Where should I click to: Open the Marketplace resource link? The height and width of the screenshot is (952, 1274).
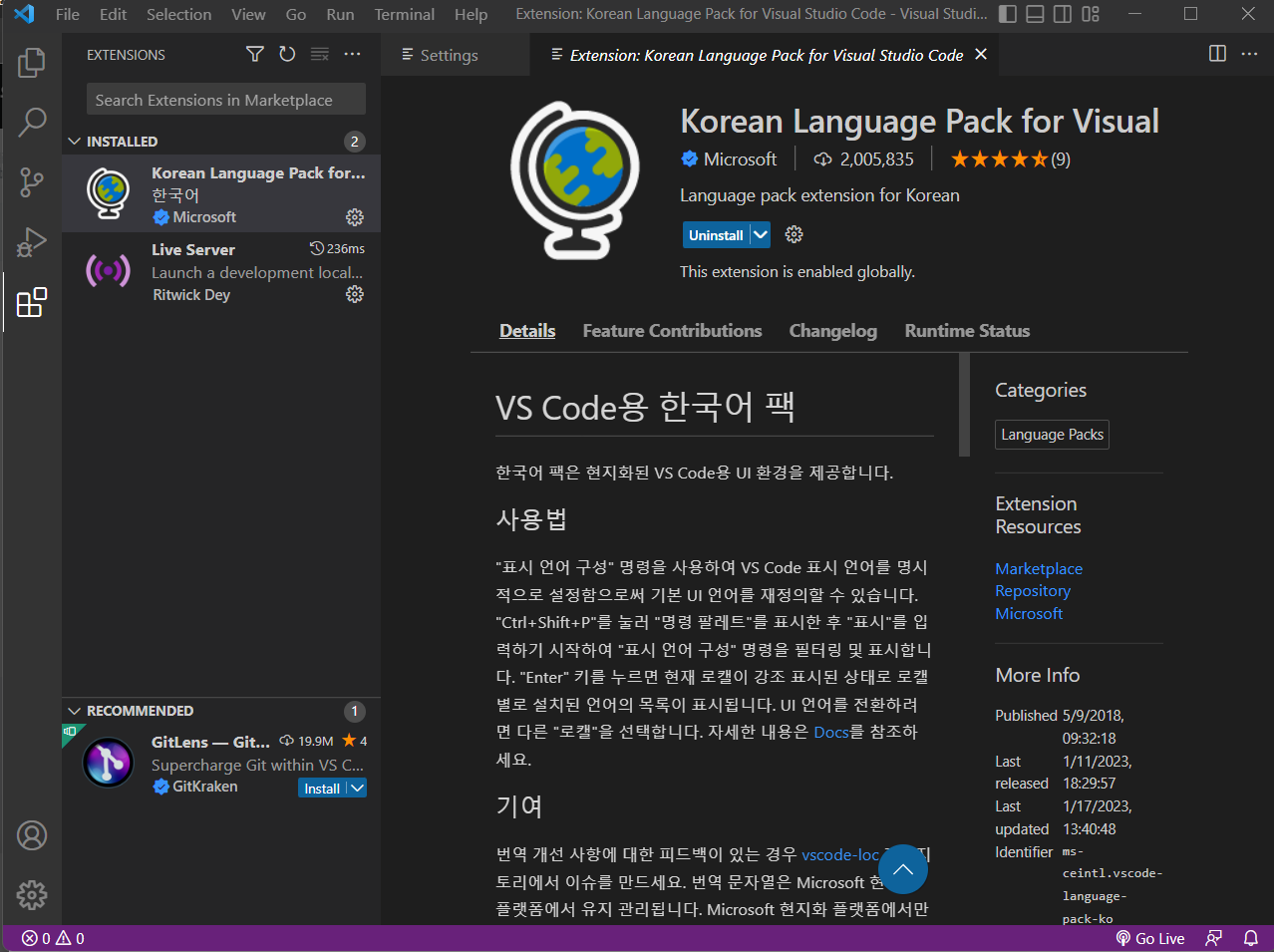pos(1039,568)
